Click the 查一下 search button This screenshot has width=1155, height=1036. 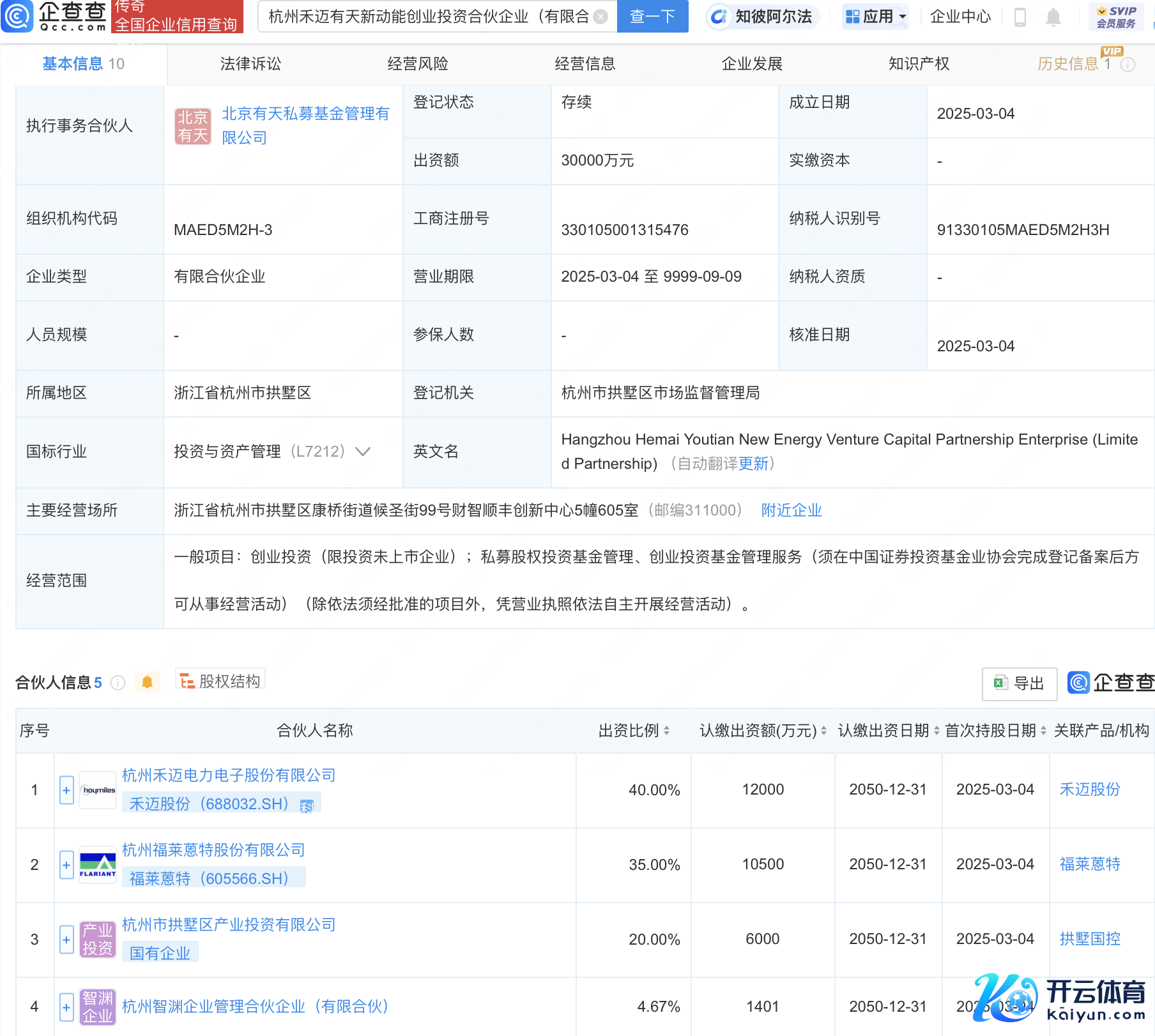pyautogui.click(x=652, y=17)
